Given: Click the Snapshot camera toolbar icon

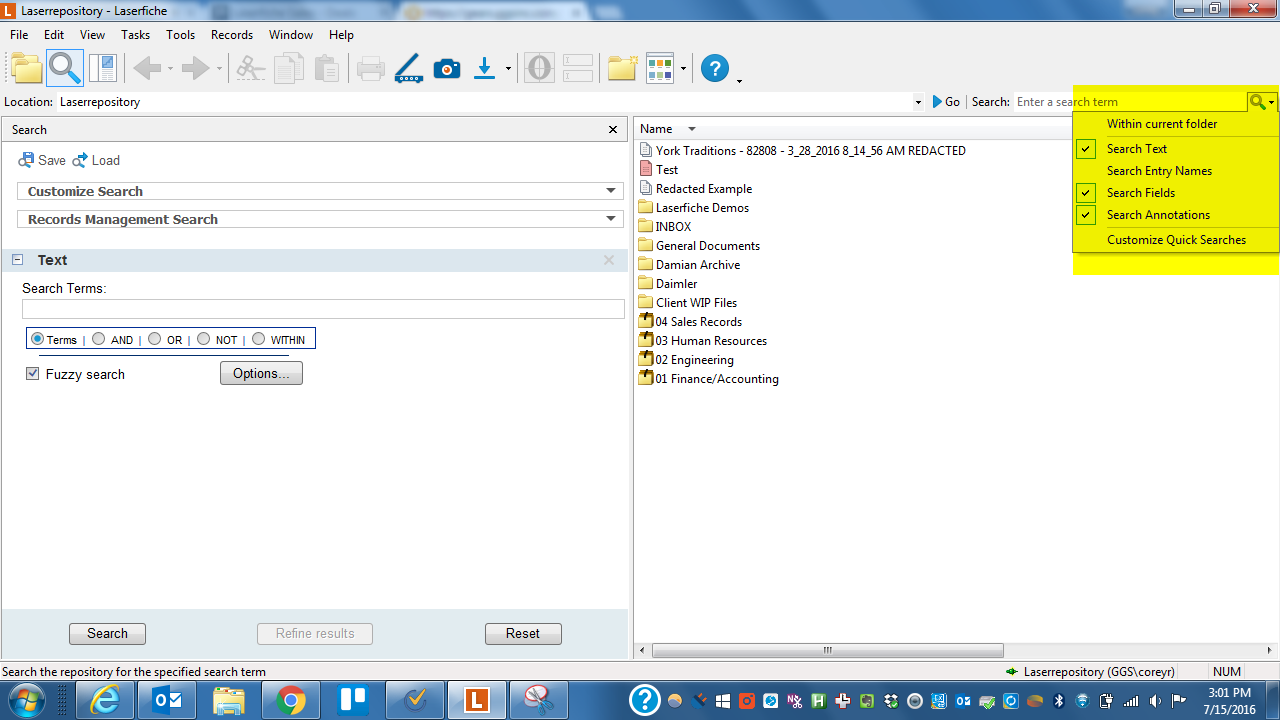Looking at the screenshot, I should click(x=447, y=68).
